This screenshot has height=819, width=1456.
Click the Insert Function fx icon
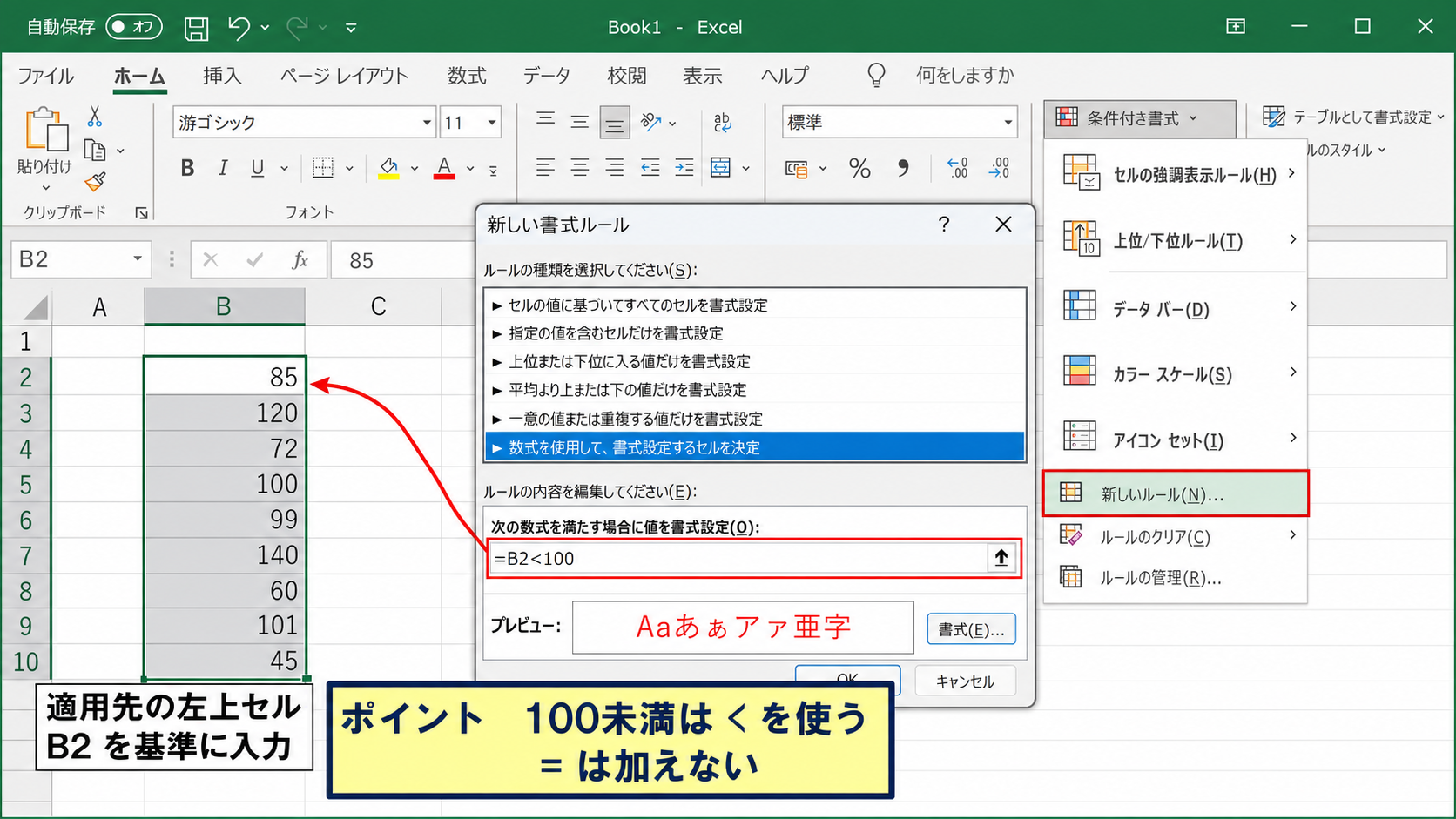coord(300,259)
